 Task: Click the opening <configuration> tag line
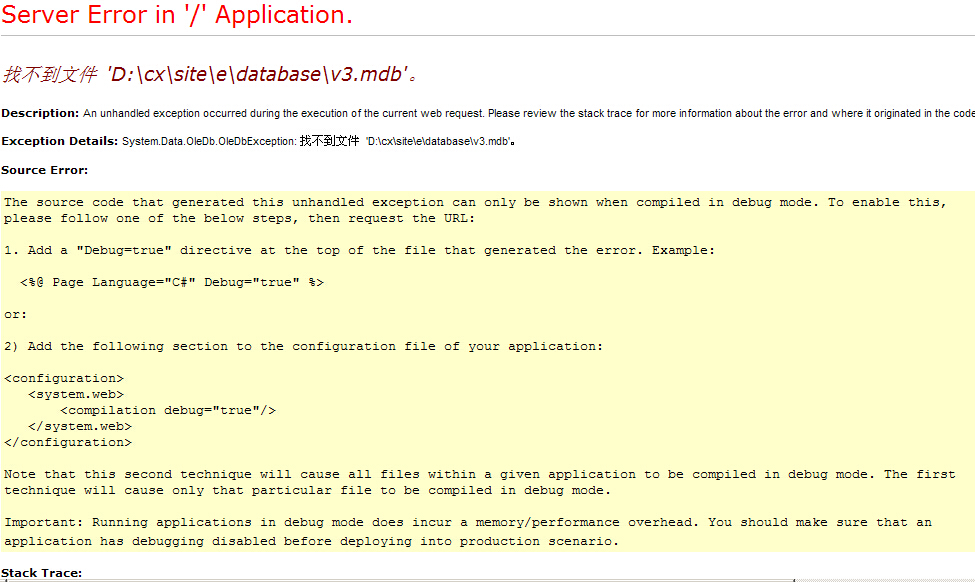64,378
